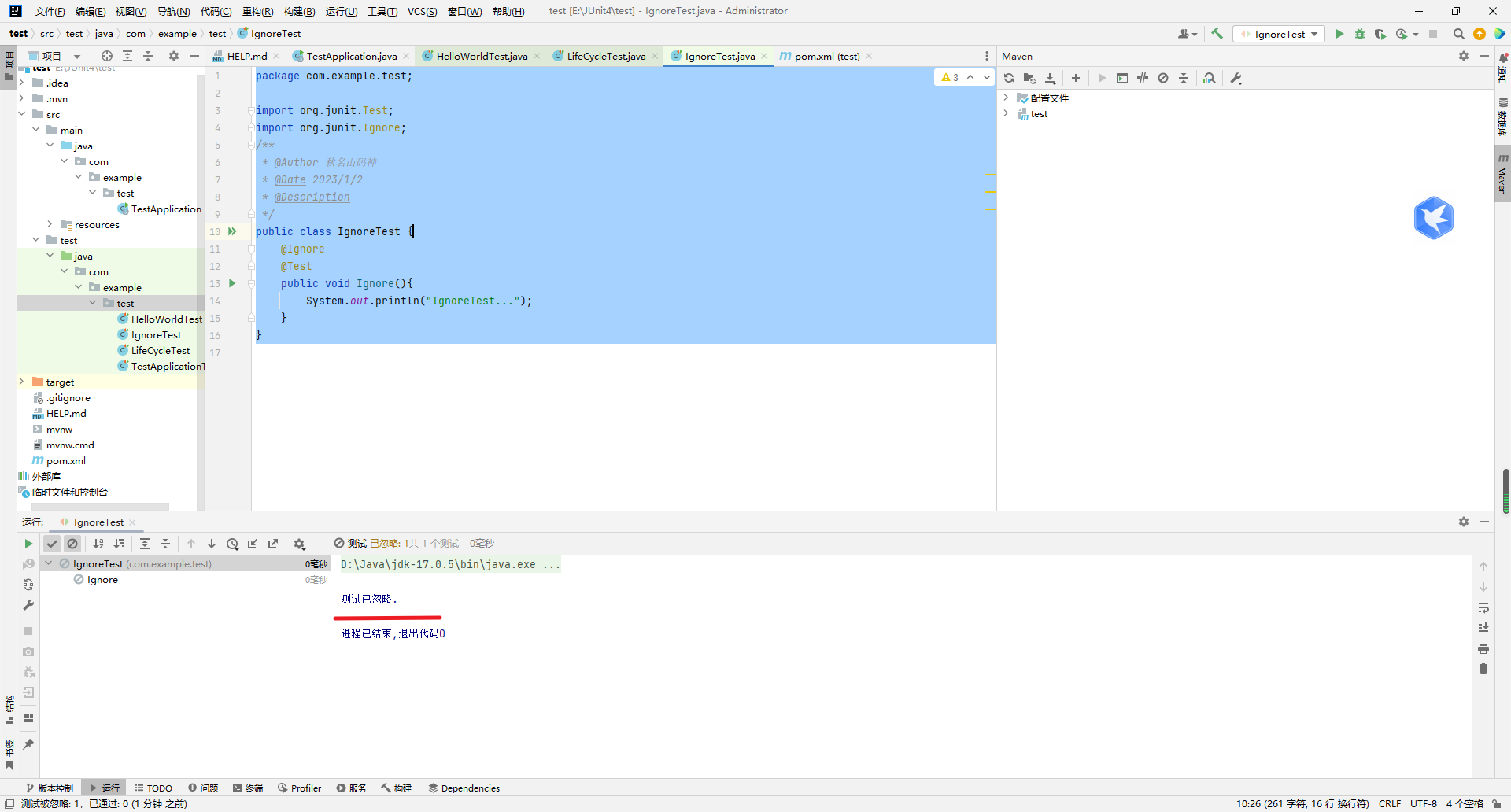The image size is (1511, 812).
Task: Toggle Maven offline mode
Action: click(1143, 78)
